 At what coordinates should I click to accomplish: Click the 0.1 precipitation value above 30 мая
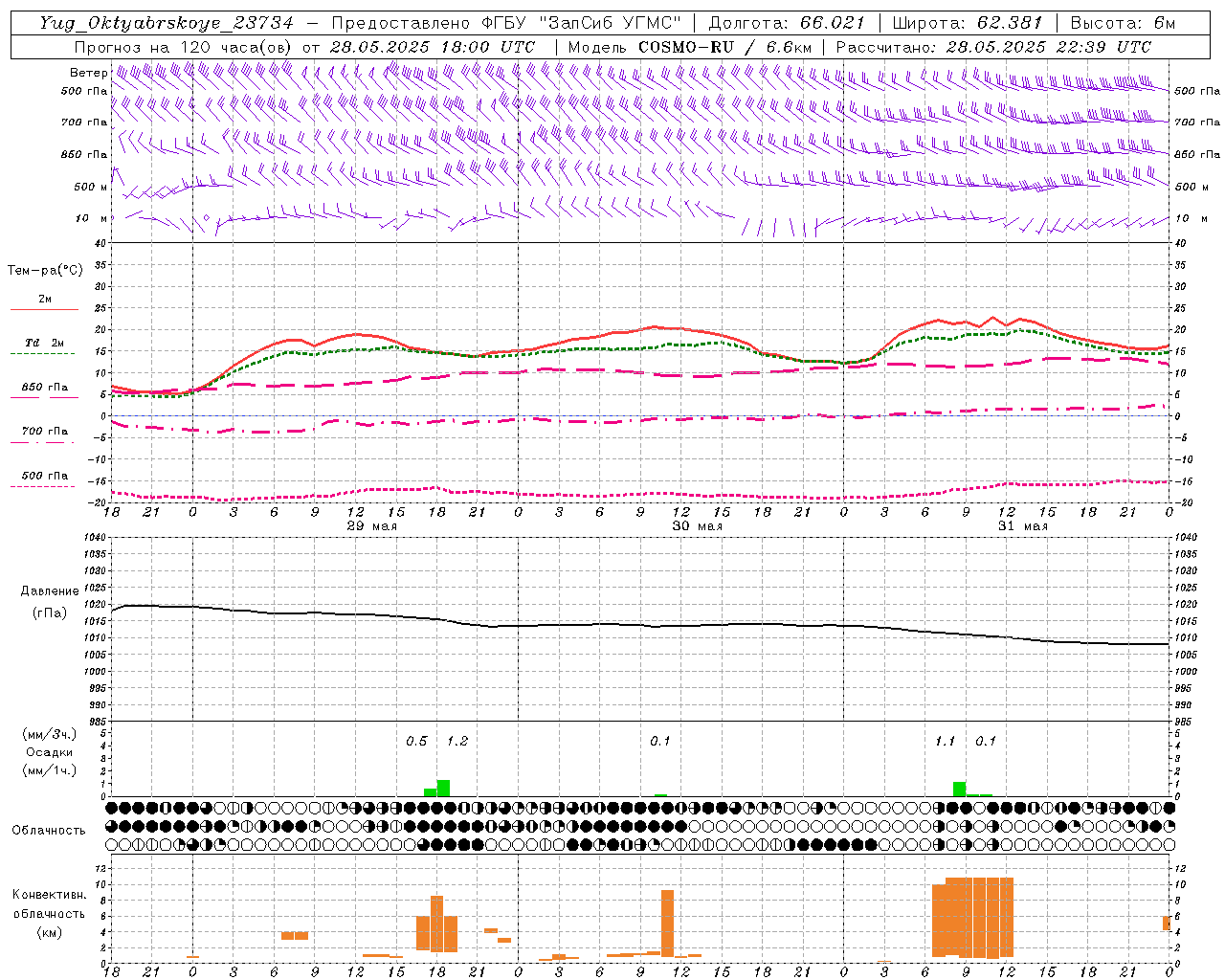660,742
